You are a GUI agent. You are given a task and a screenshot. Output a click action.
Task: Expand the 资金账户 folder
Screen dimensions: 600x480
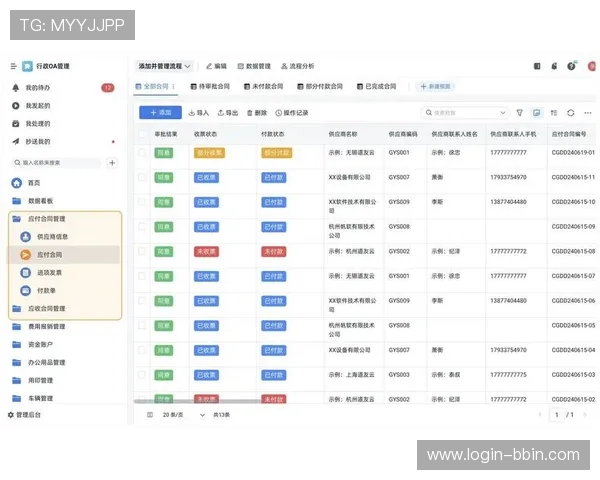pos(33,344)
